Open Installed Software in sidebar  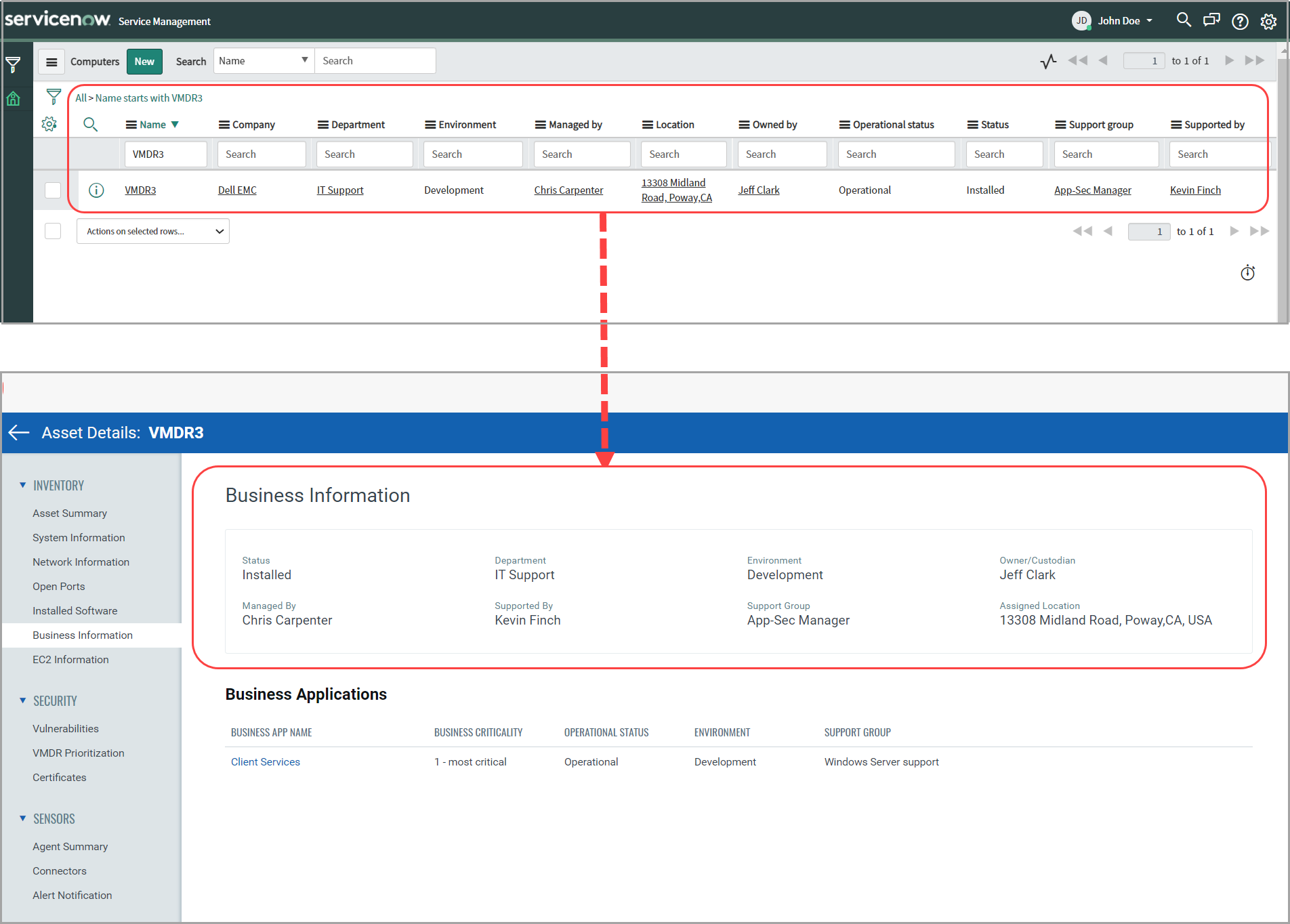pyautogui.click(x=75, y=611)
